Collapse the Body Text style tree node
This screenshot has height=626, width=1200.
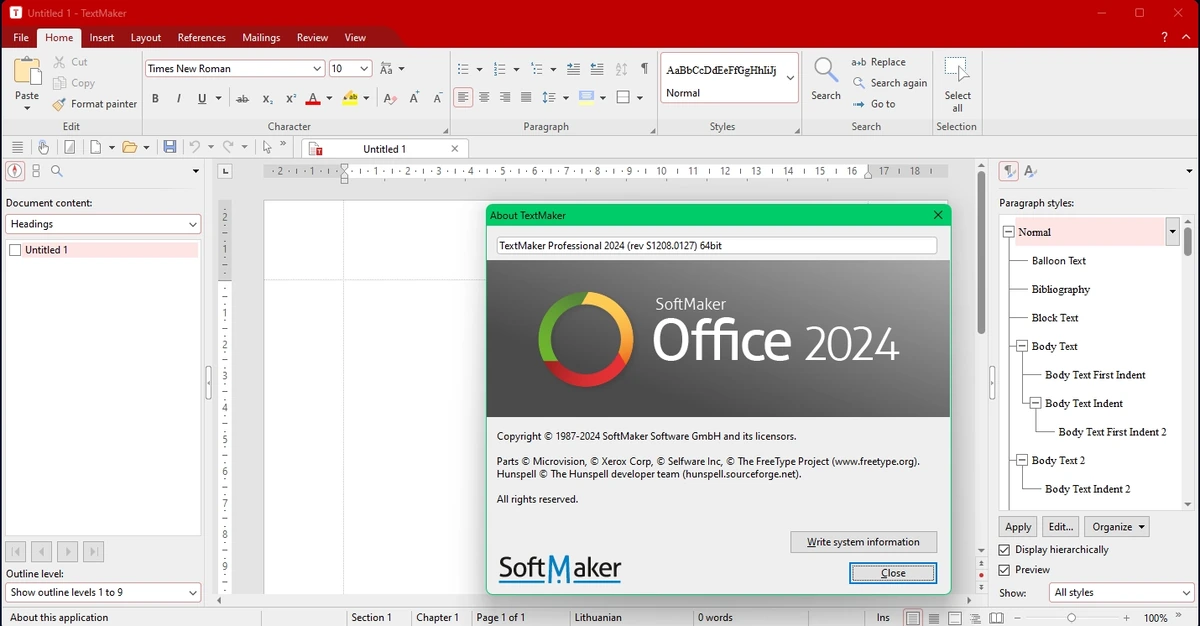pyautogui.click(x=1022, y=346)
